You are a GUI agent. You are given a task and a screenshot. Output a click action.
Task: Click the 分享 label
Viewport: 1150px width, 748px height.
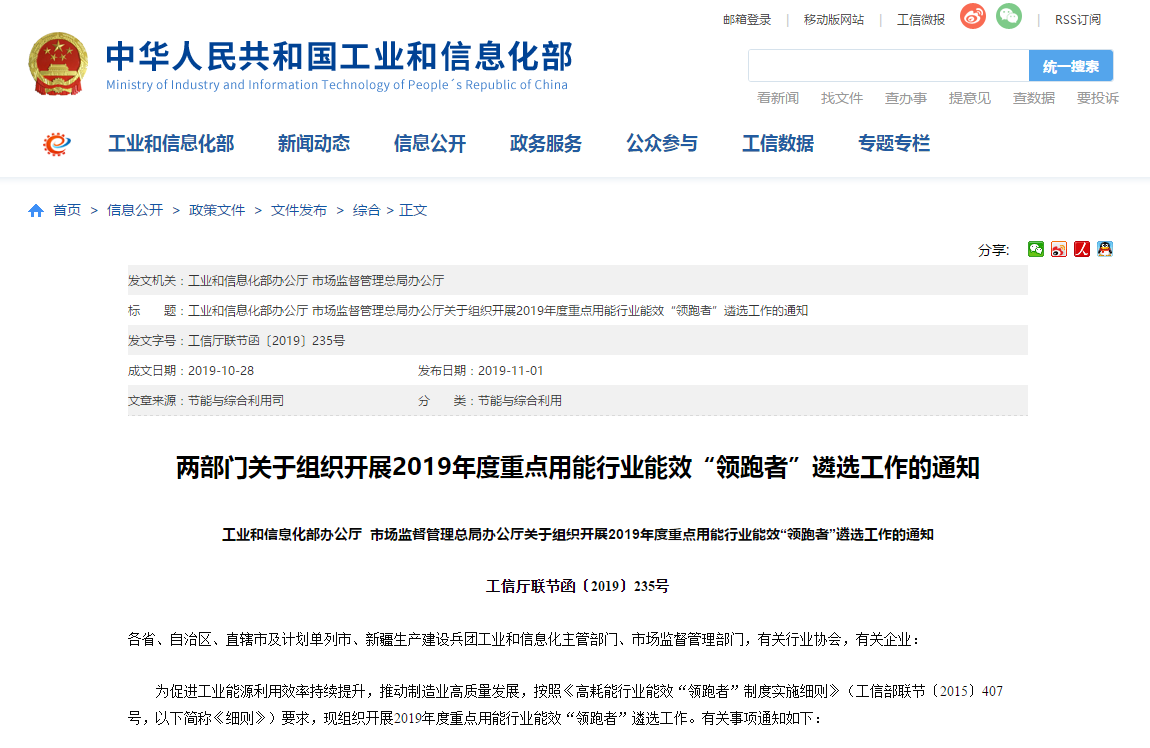(x=993, y=251)
